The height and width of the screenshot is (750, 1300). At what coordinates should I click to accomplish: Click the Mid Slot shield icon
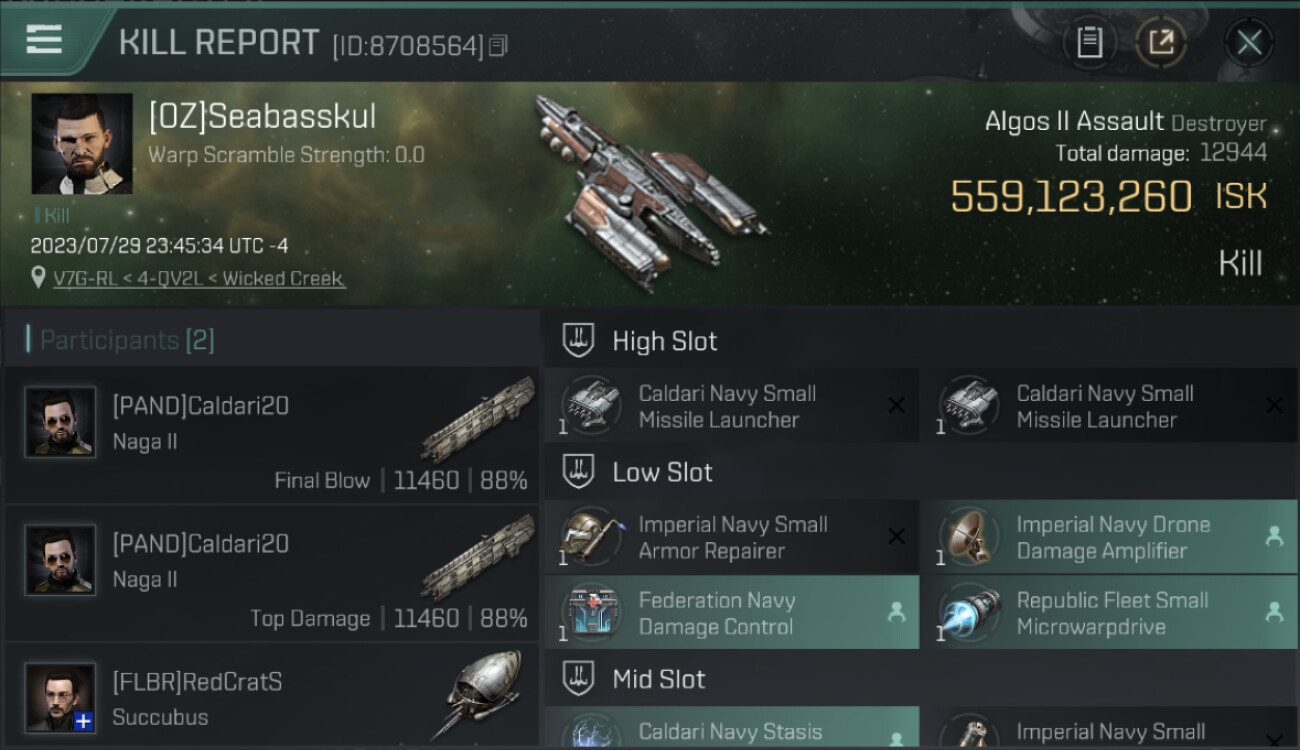coord(578,679)
